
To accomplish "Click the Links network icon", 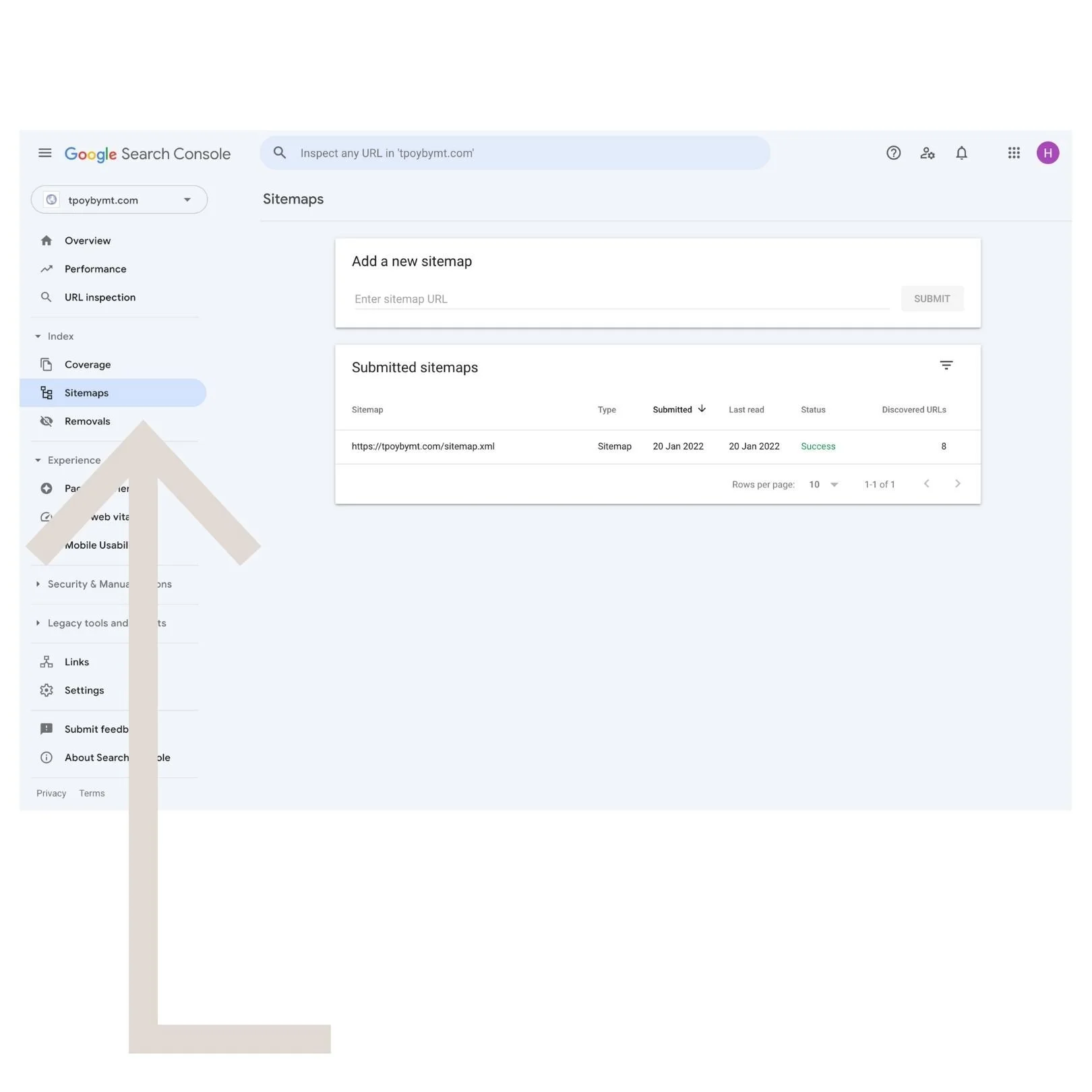I will coord(47,662).
